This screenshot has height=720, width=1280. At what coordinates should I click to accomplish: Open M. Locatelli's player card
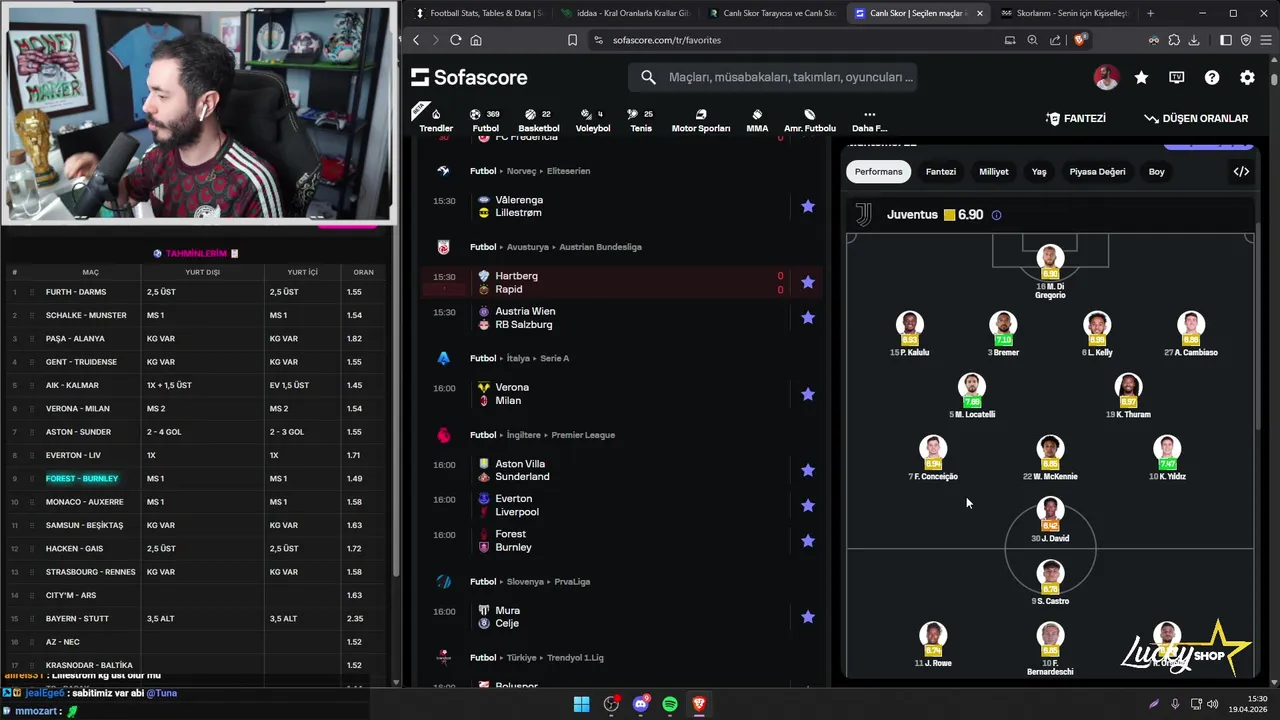click(x=972, y=396)
